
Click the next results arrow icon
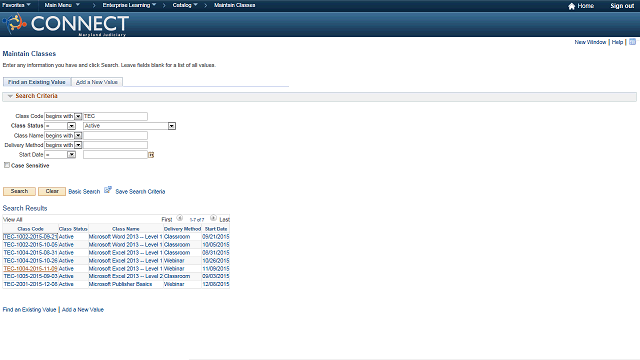[x=213, y=218]
